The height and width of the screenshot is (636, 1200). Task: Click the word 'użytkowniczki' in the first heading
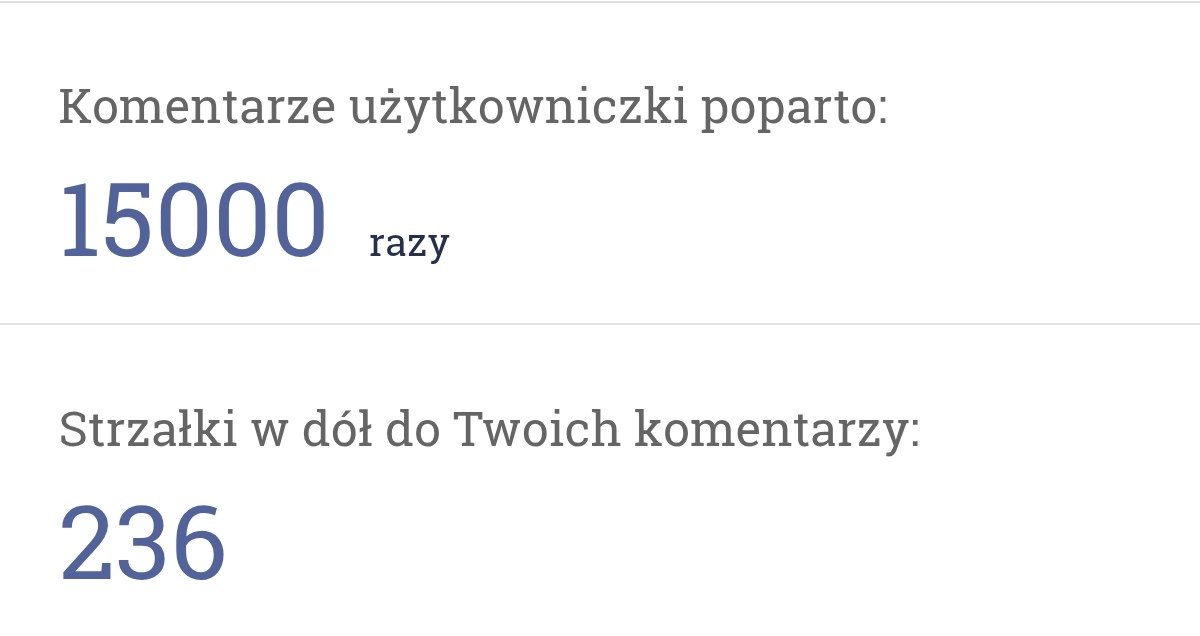517,110
